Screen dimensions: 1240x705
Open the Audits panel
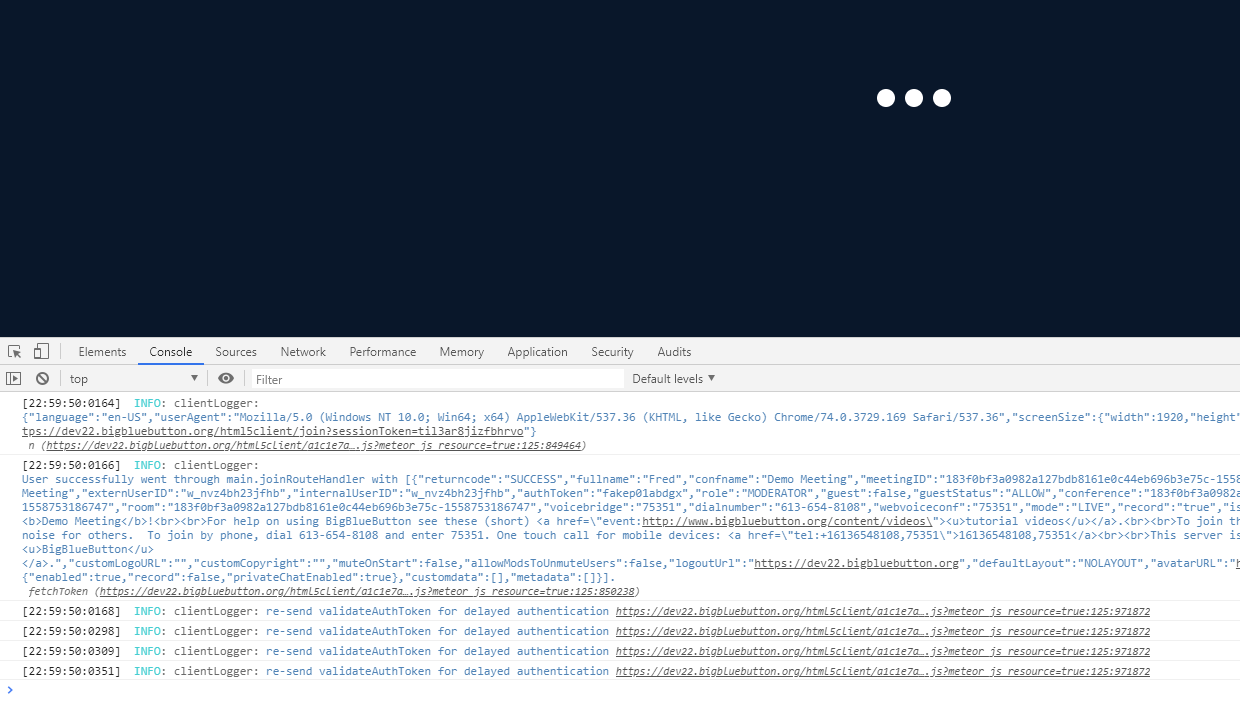point(673,351)
